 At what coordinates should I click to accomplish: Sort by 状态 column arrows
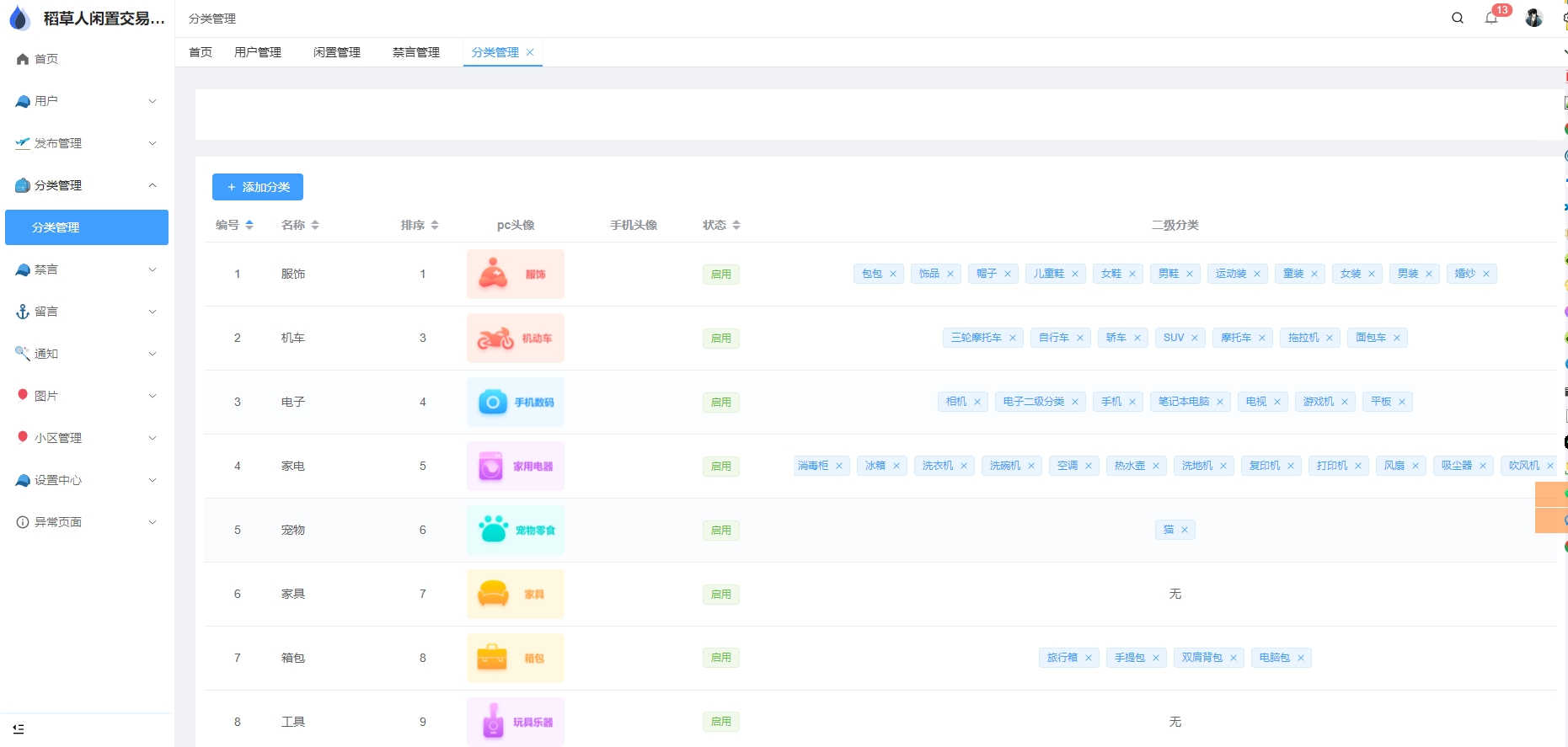(x=736, y=225)
